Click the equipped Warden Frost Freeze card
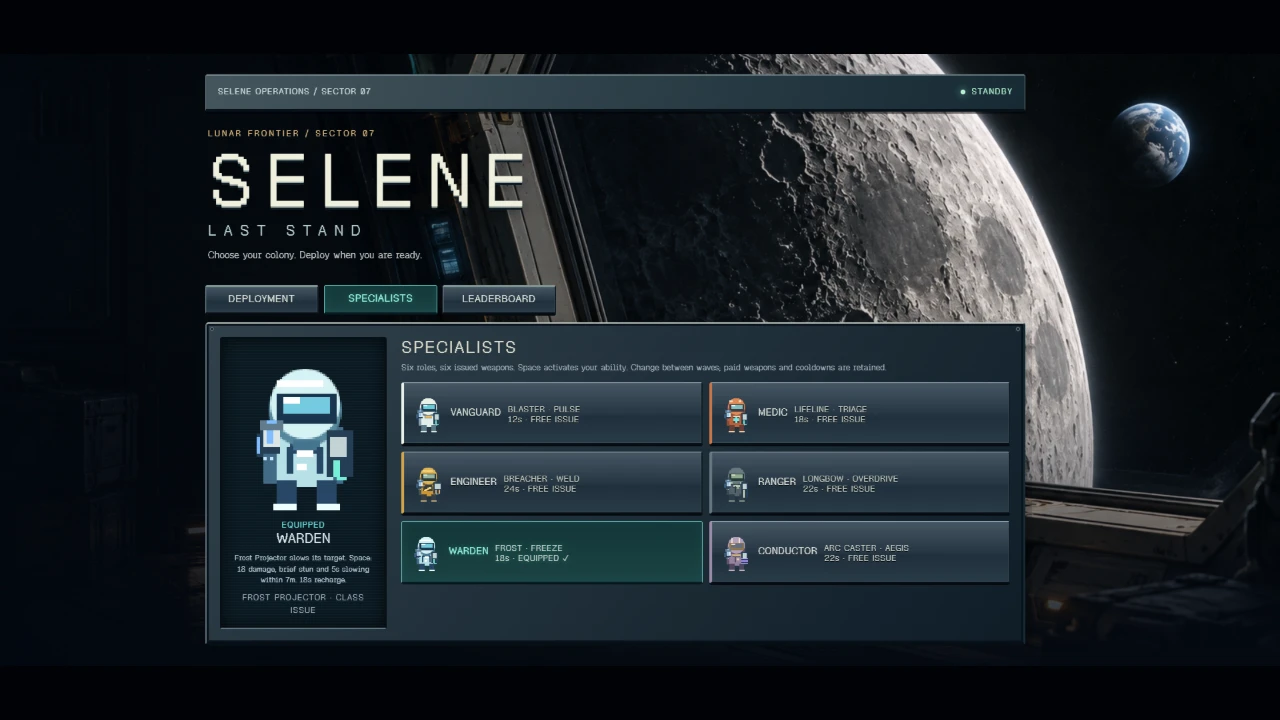Image resolution: width=1280 pixels, height=720 pixels. pos(552,552)
